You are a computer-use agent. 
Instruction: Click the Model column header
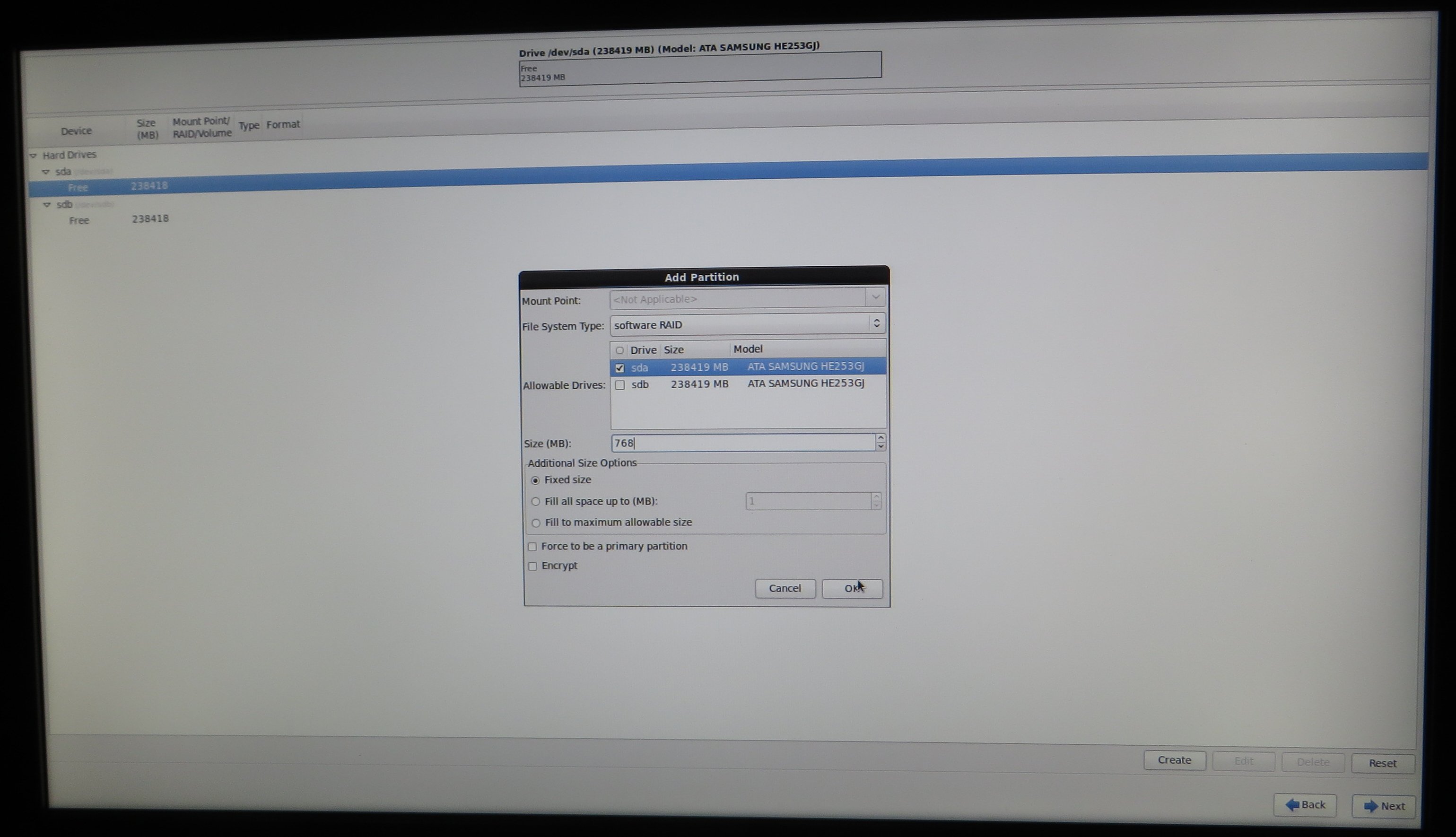[x=747, y=349]
